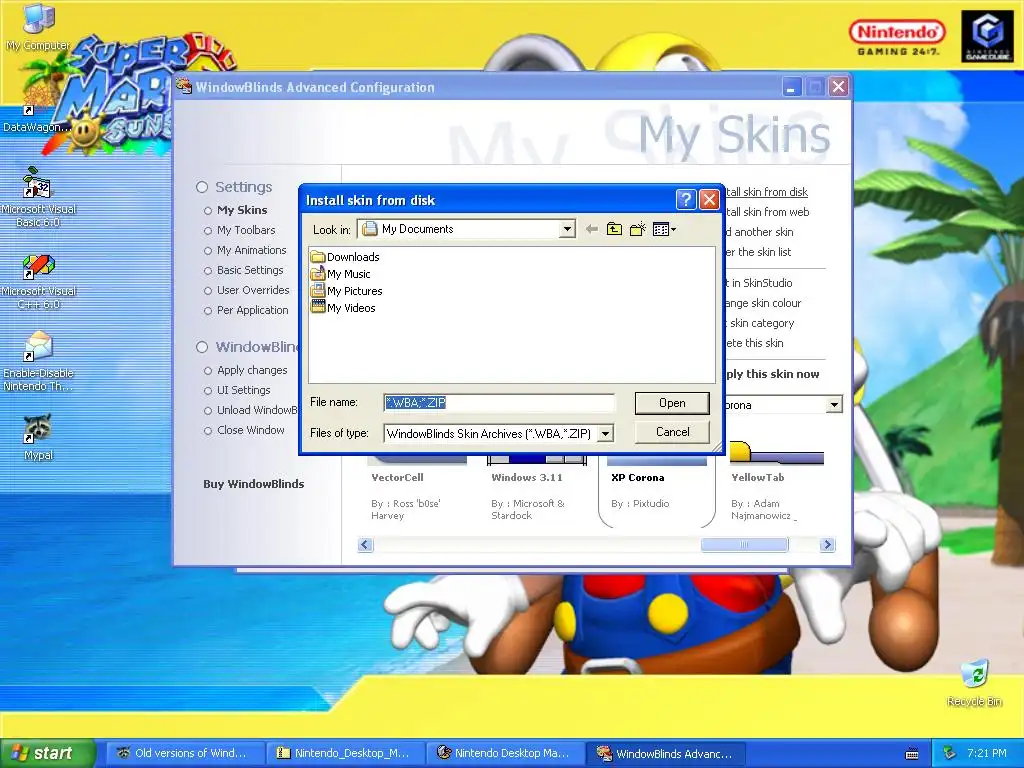
Task: Select the Downloads folder
Action: pos(345,257)
